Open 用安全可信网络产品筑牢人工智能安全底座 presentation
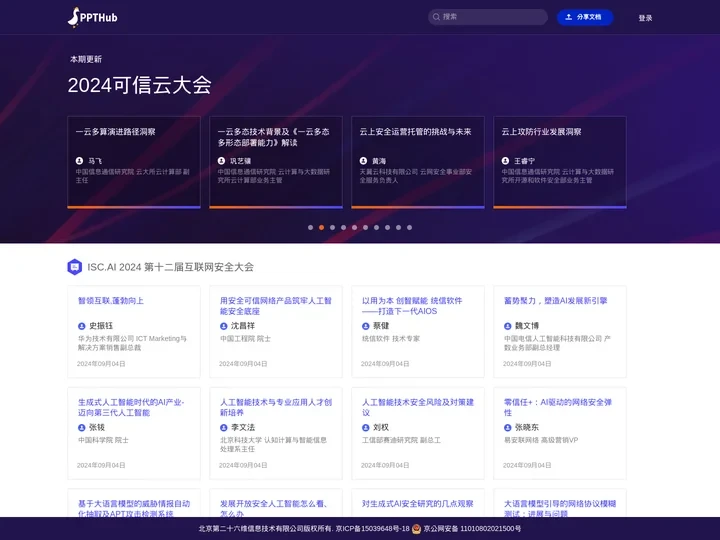The width and height of the screenshot is (720, 540). (276, 306)
